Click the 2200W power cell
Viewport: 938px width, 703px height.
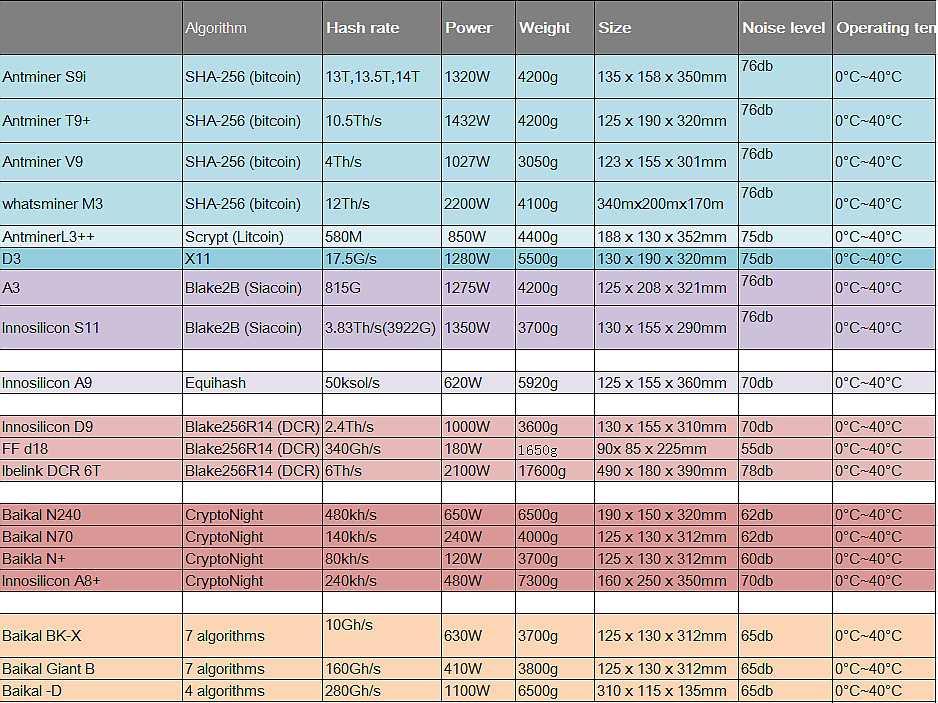pyautogui.click(x=478, y=203)
